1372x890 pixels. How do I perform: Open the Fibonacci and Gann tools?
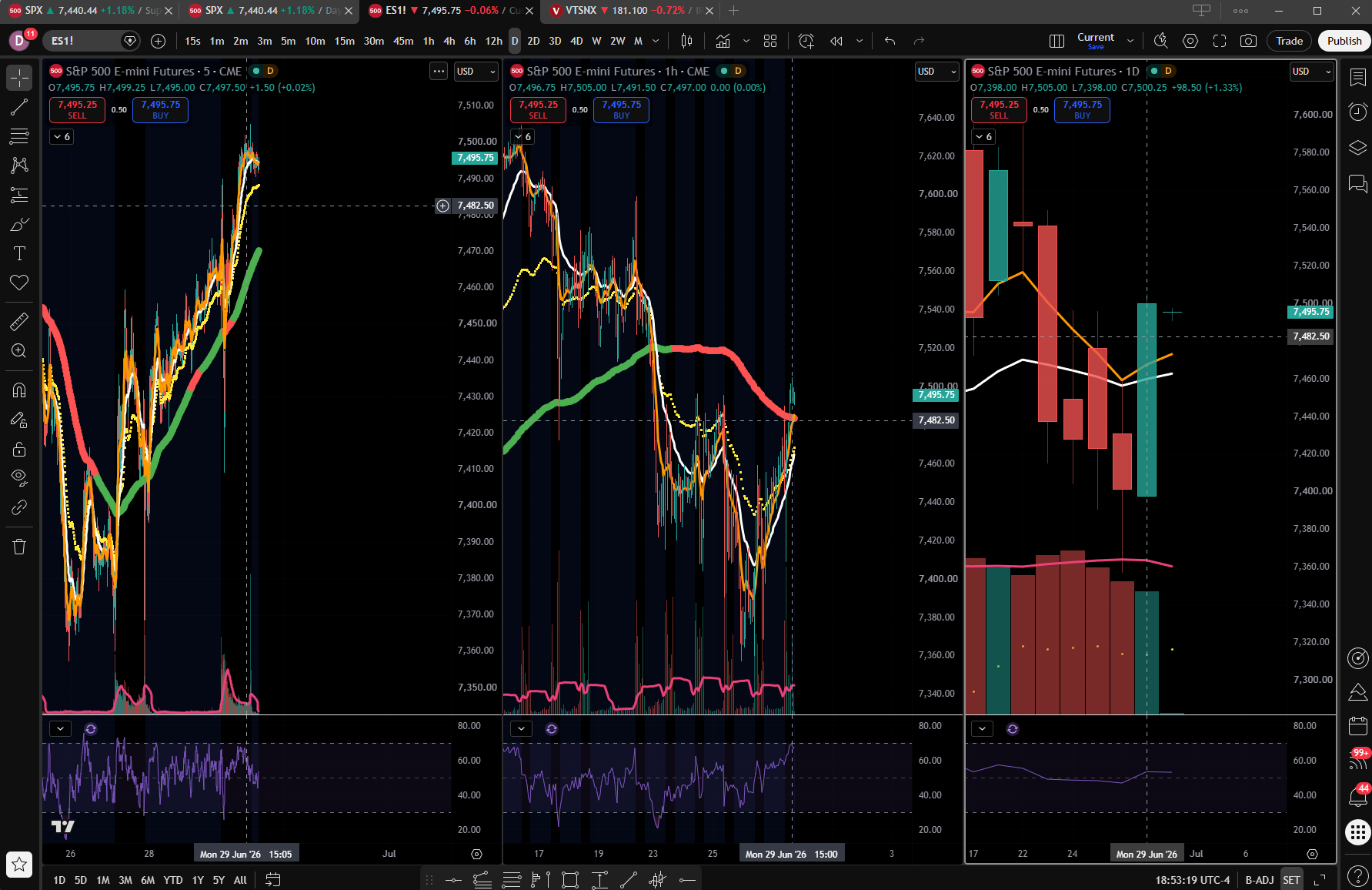(x=19, y=136)
